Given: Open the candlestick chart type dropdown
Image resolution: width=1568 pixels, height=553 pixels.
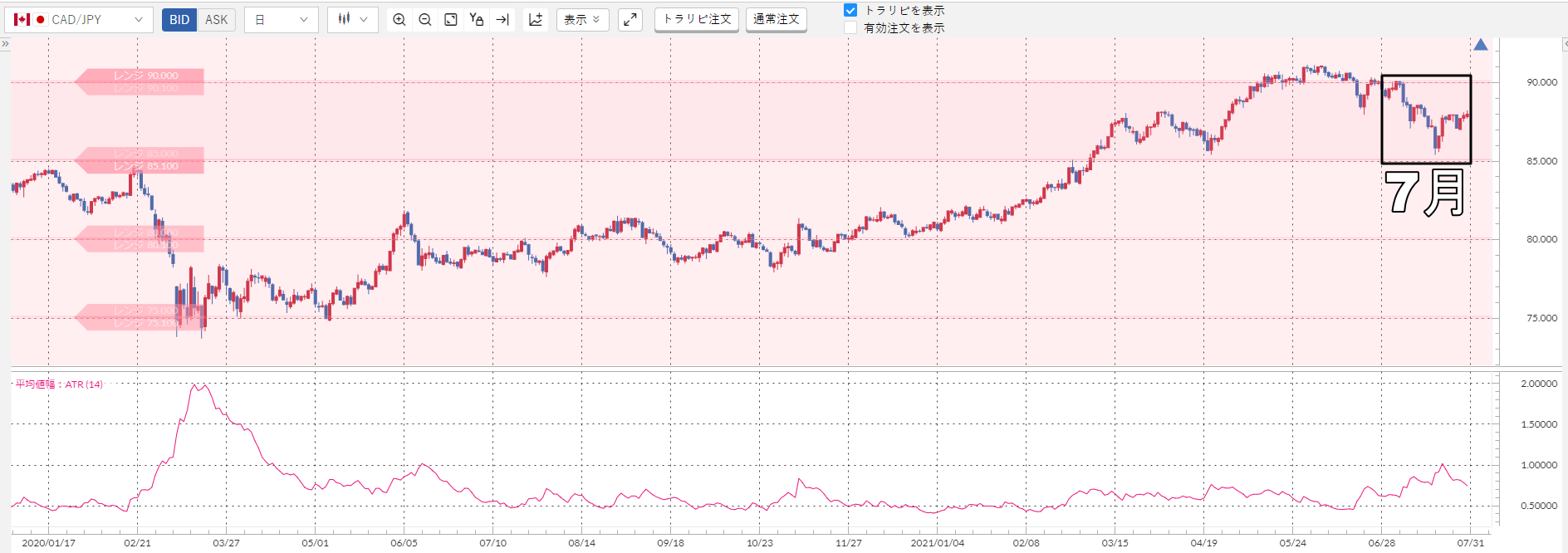Looking at the screenshot, I should (353, 20).
